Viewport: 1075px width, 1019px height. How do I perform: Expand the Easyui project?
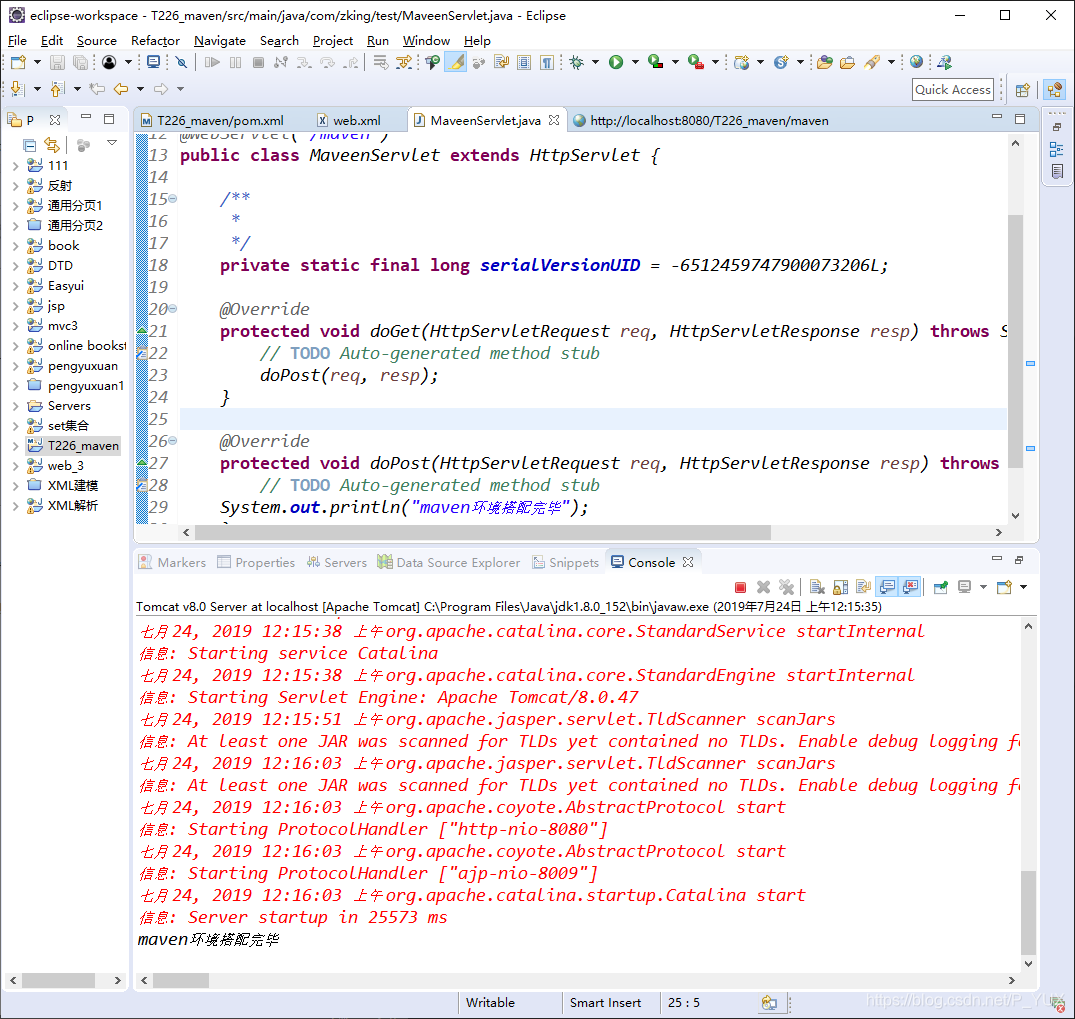15,286
